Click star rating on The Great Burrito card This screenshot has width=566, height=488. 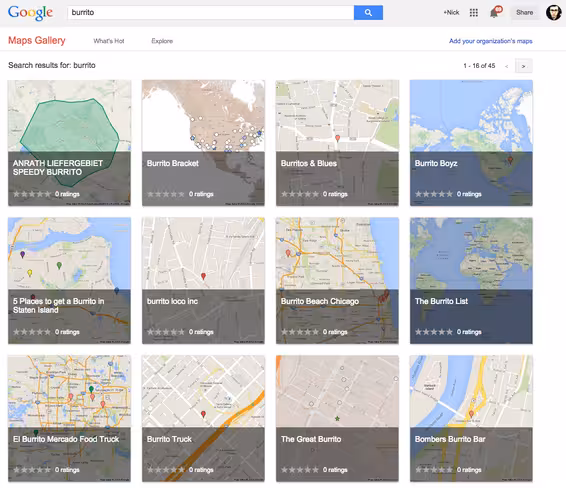(x=300, y=470)
